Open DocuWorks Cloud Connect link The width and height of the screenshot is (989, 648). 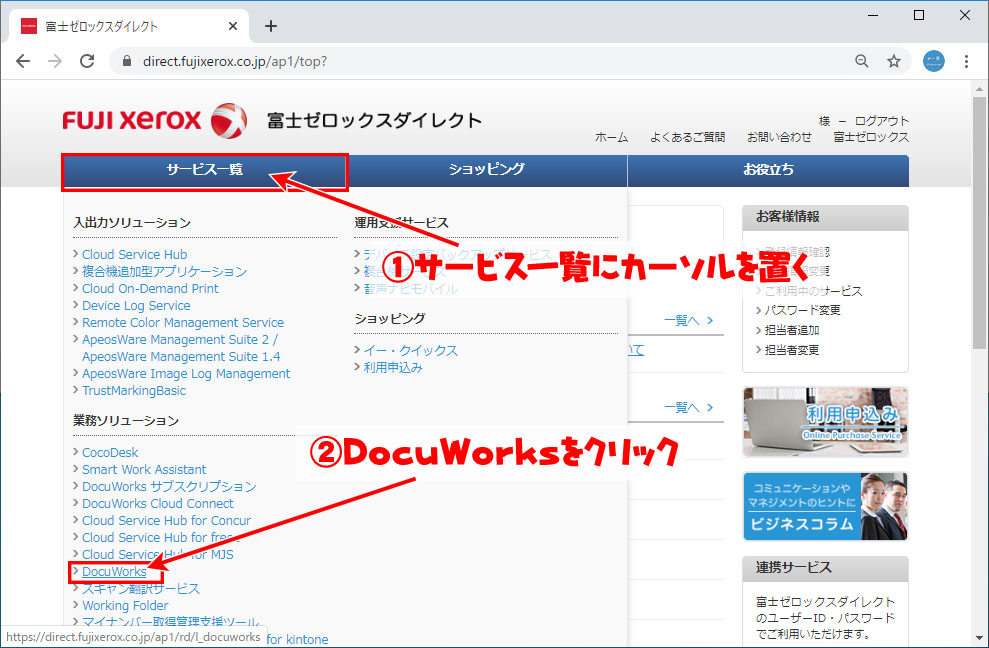(x=158, y=504)
